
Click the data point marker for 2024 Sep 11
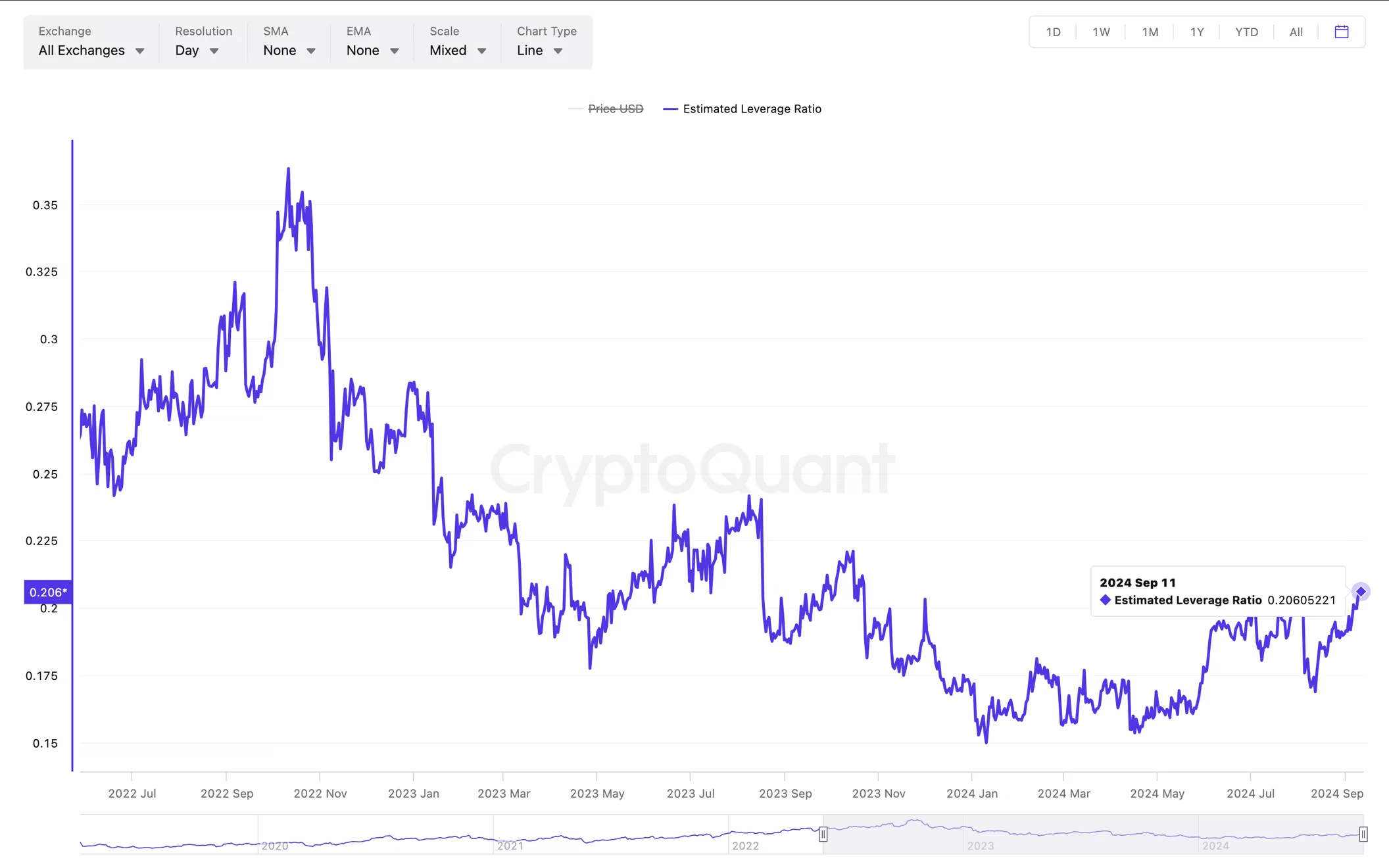[x=1361, y=592]
